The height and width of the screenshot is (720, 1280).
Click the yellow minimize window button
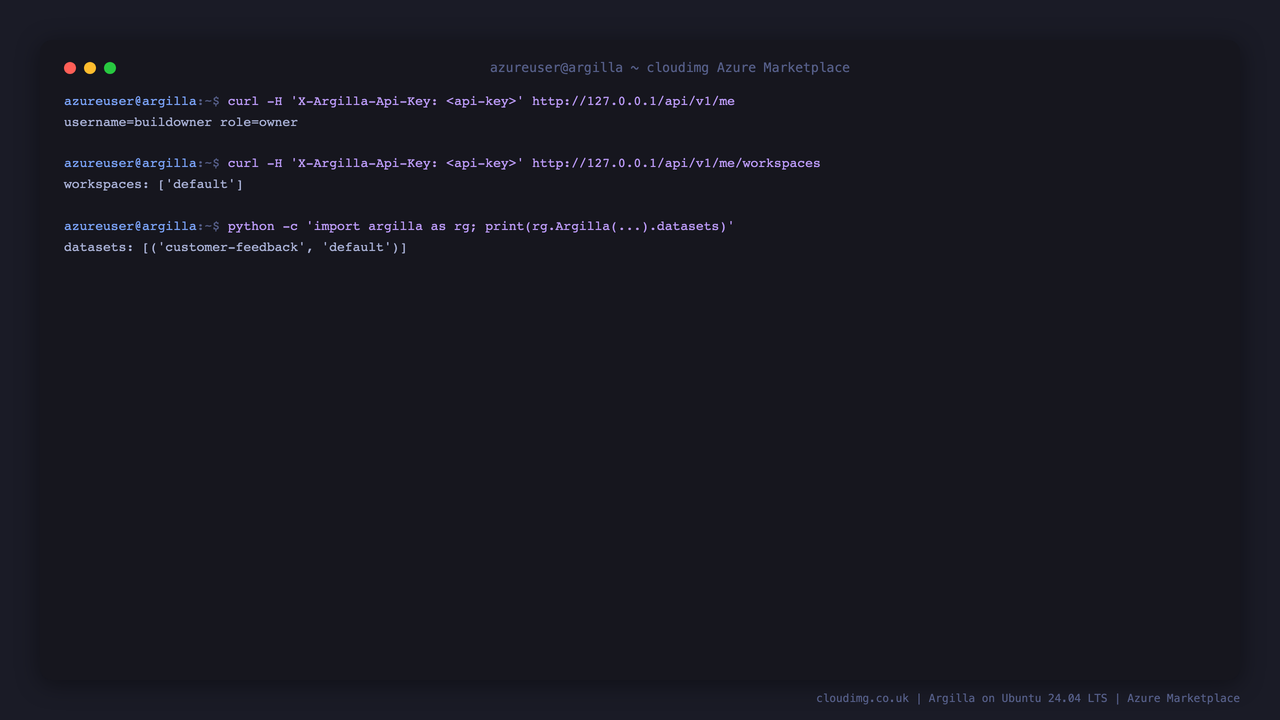pos(90,68)
